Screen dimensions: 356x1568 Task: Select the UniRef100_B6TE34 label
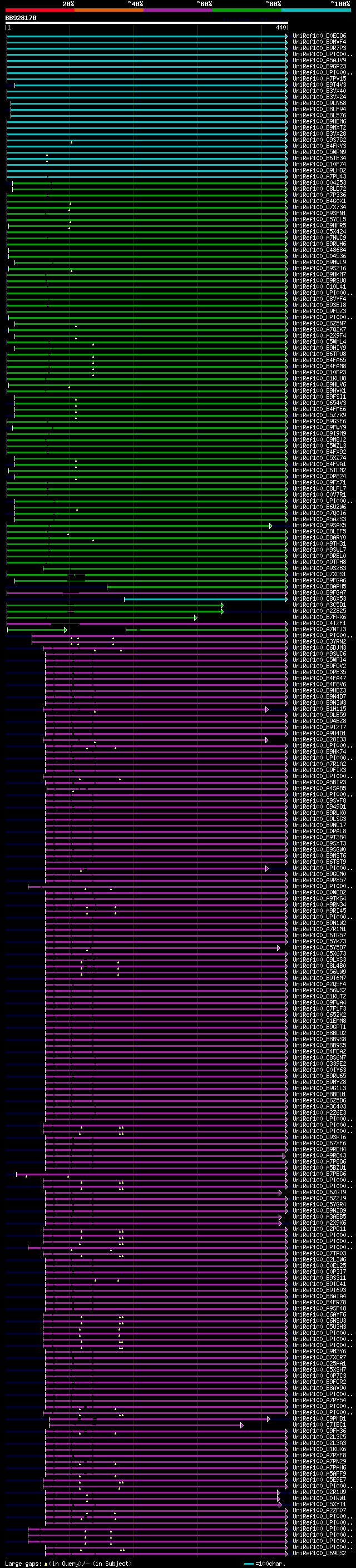[319, 159]
